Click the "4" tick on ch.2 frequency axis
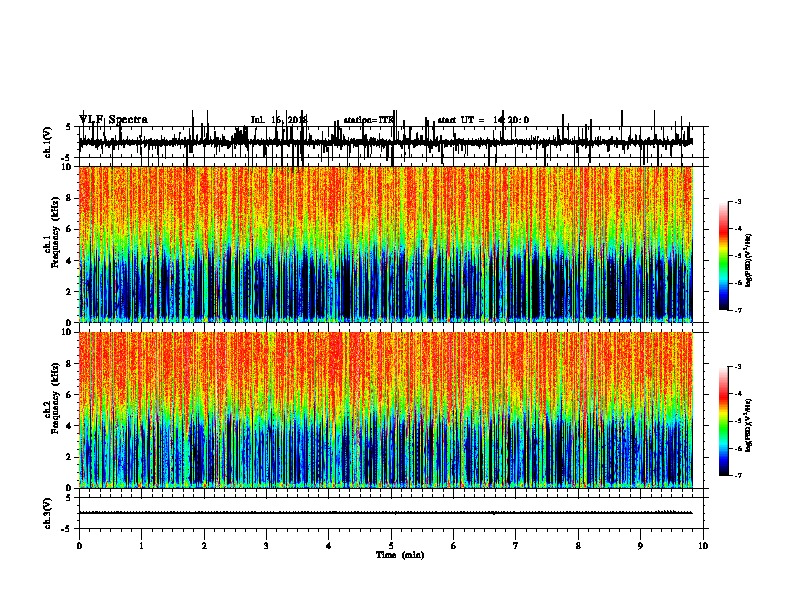 point(70,426)
